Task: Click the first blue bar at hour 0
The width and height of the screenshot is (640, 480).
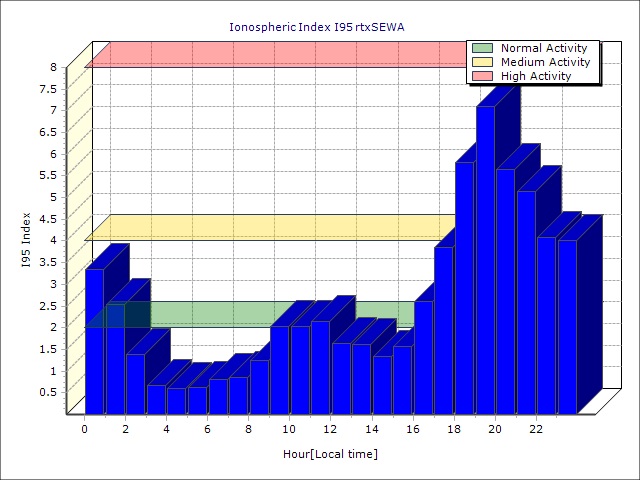Action: click(94, 340)
